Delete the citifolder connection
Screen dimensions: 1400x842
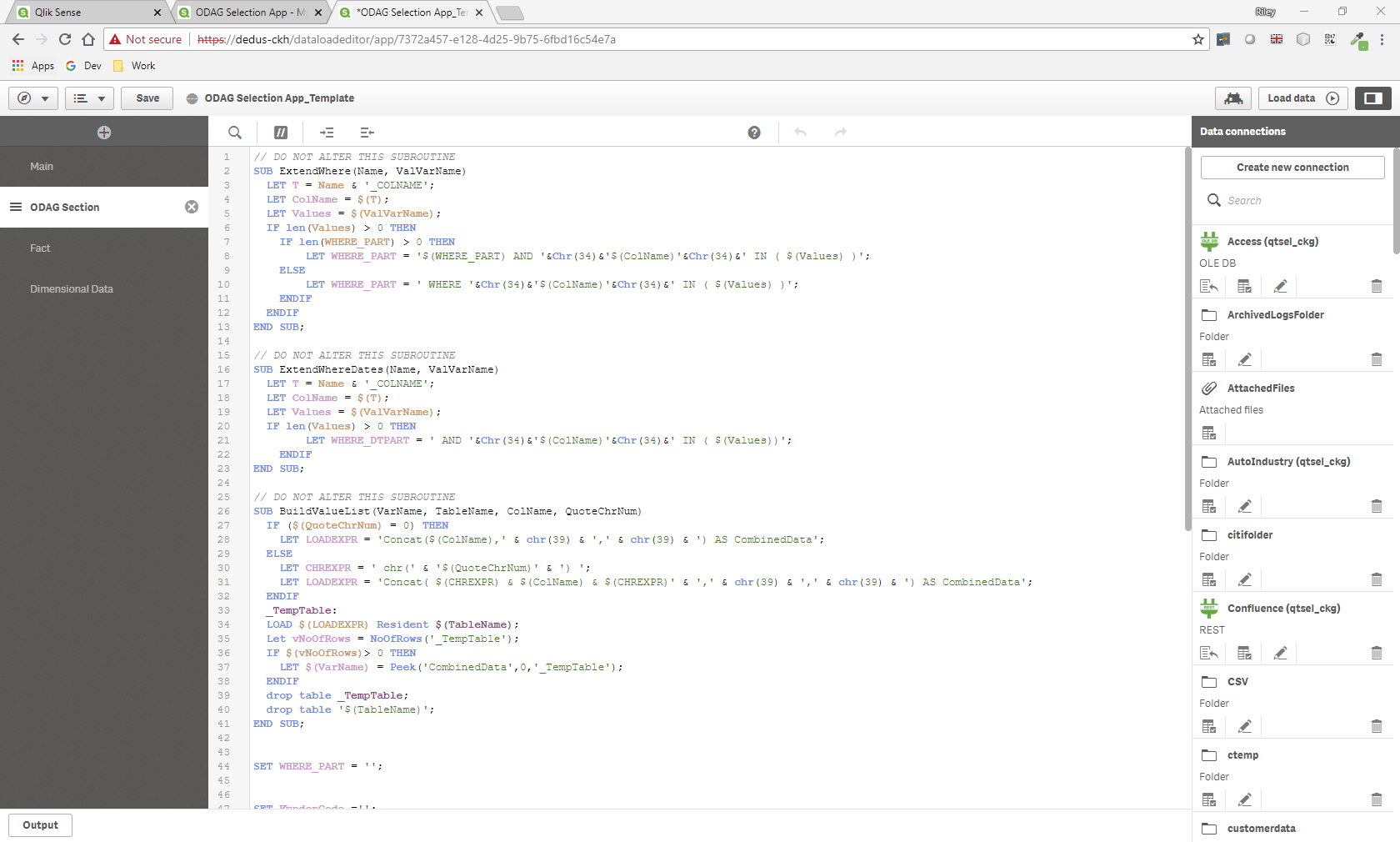point(1377,579)
